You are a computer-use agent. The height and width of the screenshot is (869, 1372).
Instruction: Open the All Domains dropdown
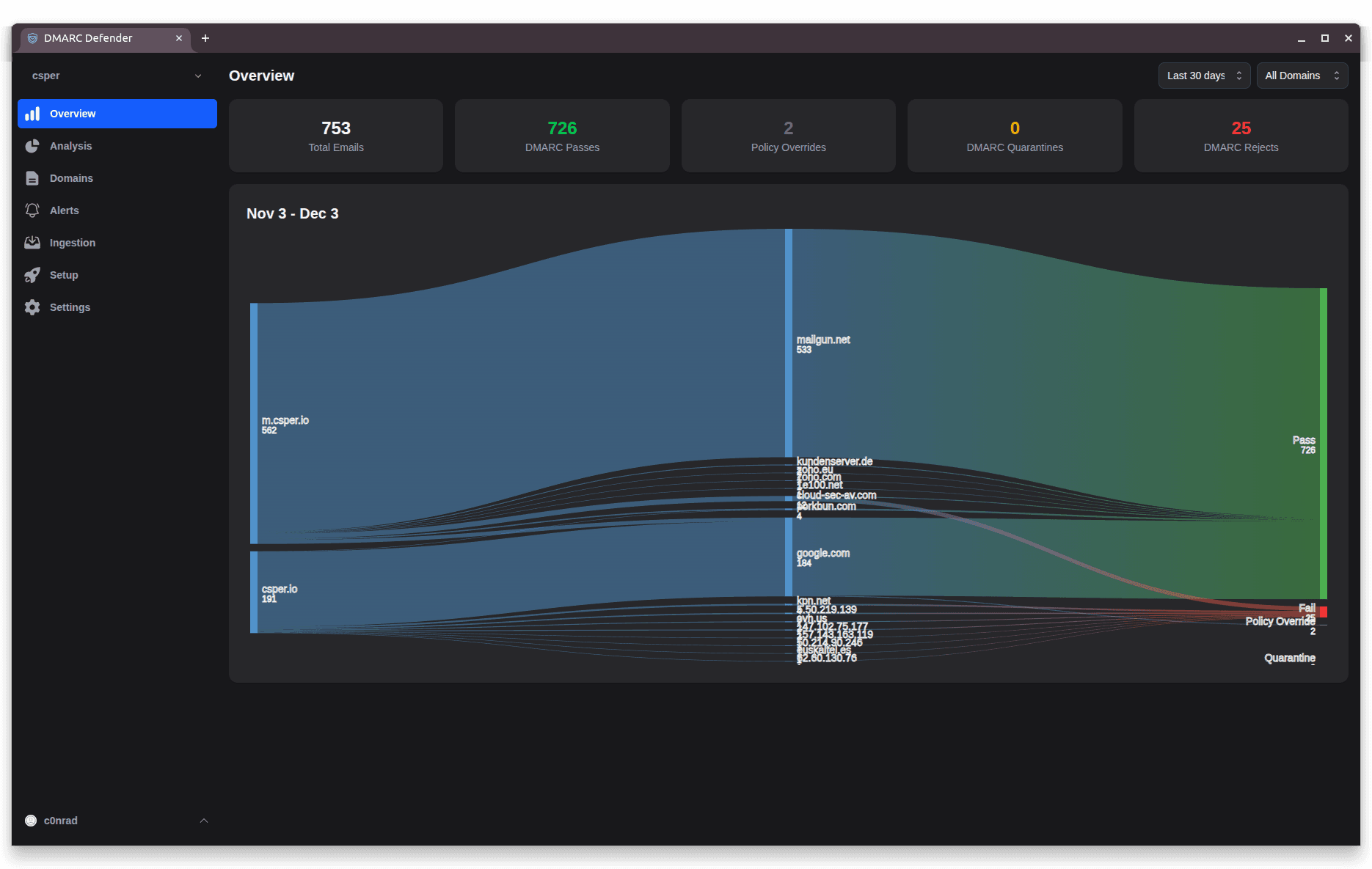tap(1302, 76)
